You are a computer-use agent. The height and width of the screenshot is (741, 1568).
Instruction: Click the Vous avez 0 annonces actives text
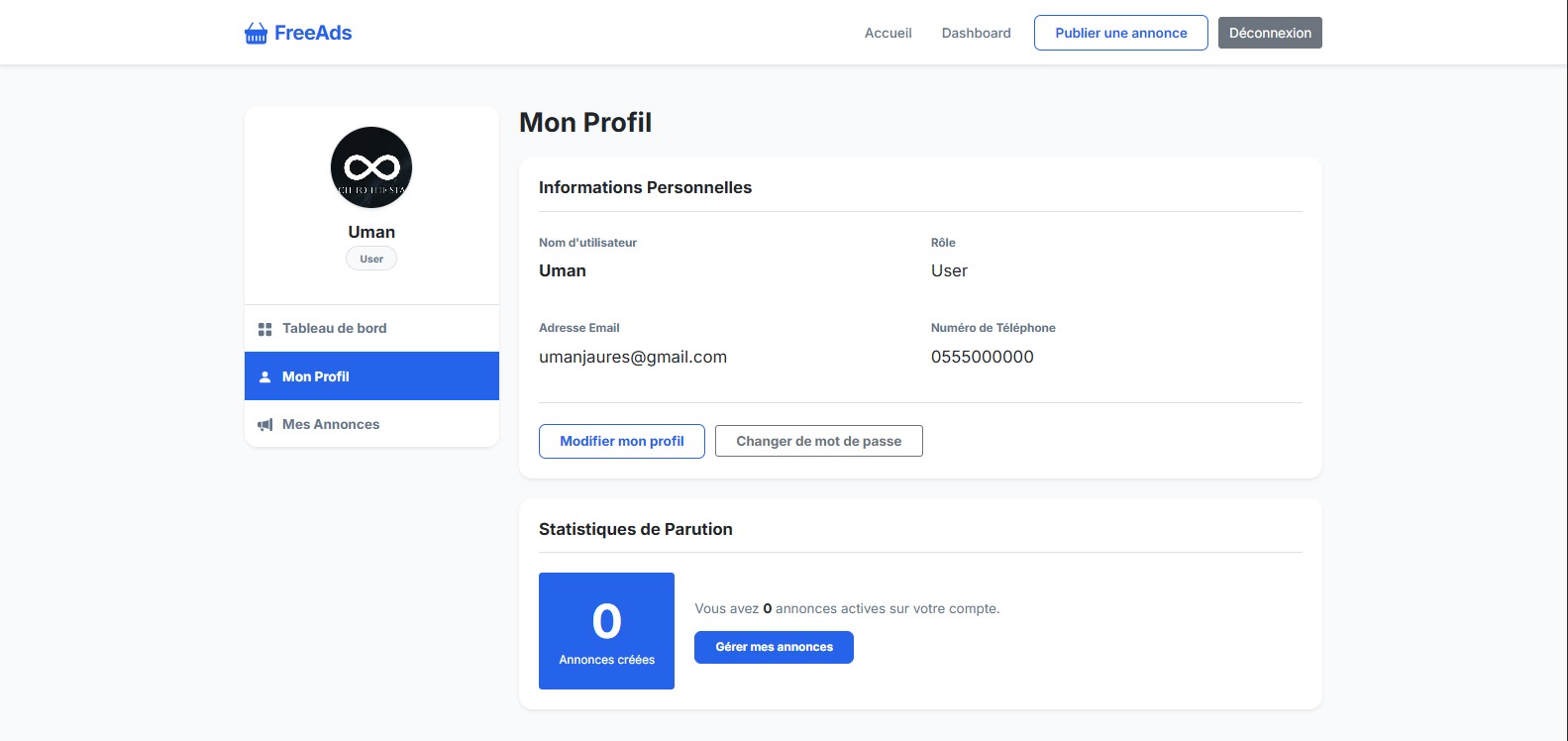pos(847,608)
